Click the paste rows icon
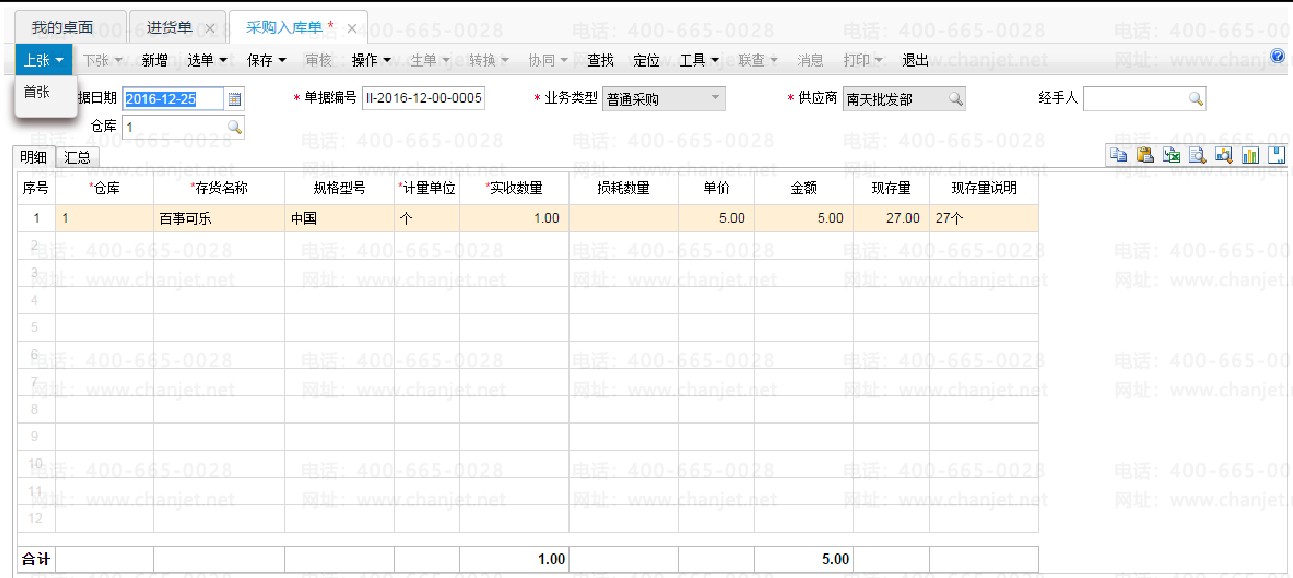 pyautogui.click(x=1146, y=155)
